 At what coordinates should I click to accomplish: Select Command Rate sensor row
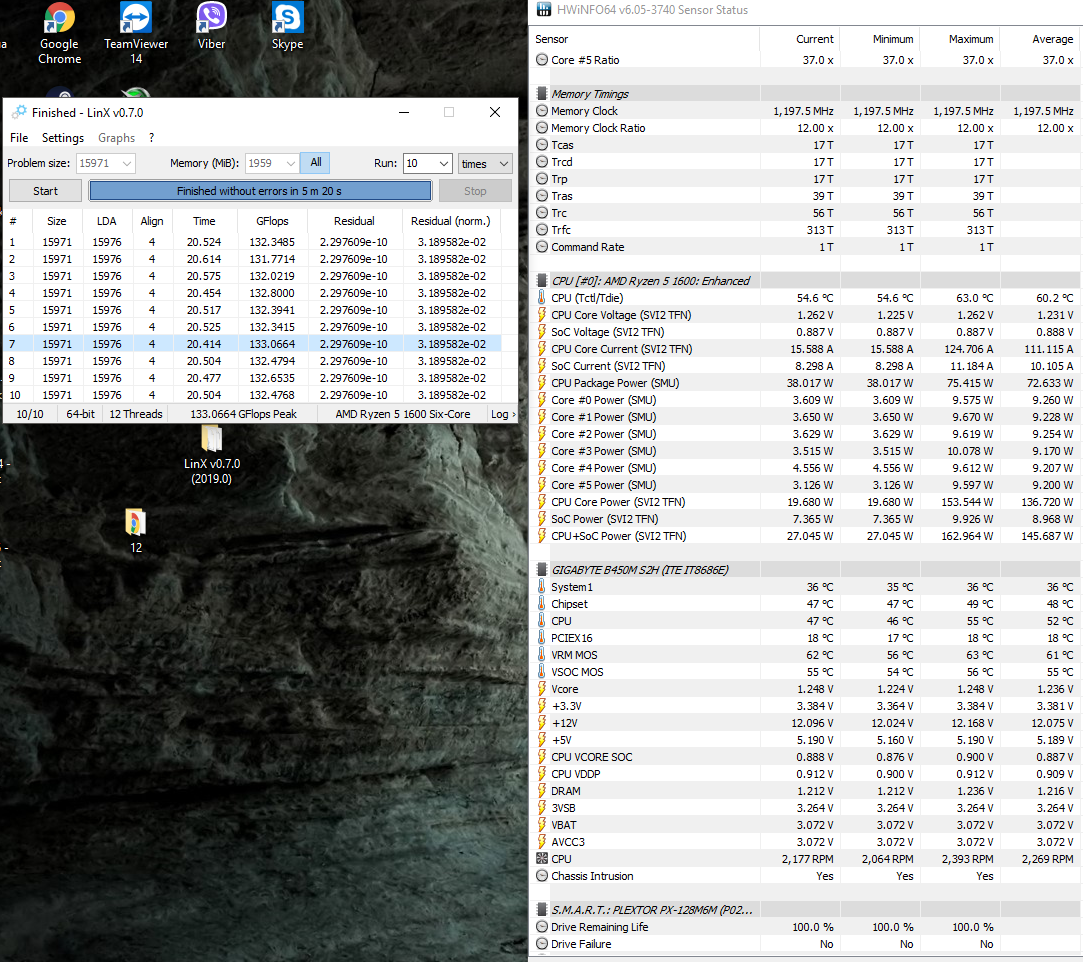click(x=805, y=247)
